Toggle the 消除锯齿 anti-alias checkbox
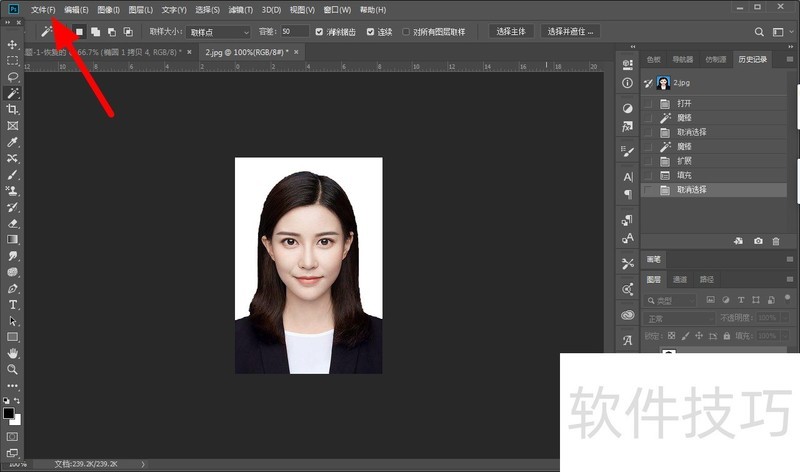This screenshot has height=472, width=800. [319, 31]
